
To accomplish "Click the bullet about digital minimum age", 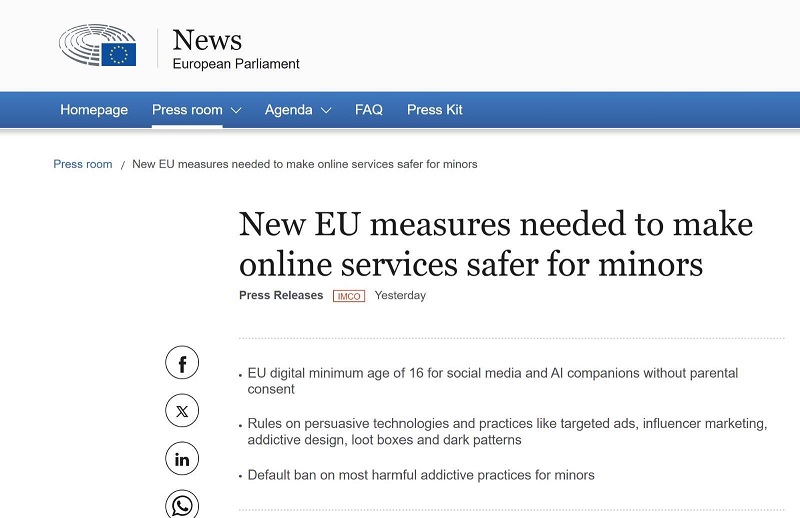I will click(492, 381).
